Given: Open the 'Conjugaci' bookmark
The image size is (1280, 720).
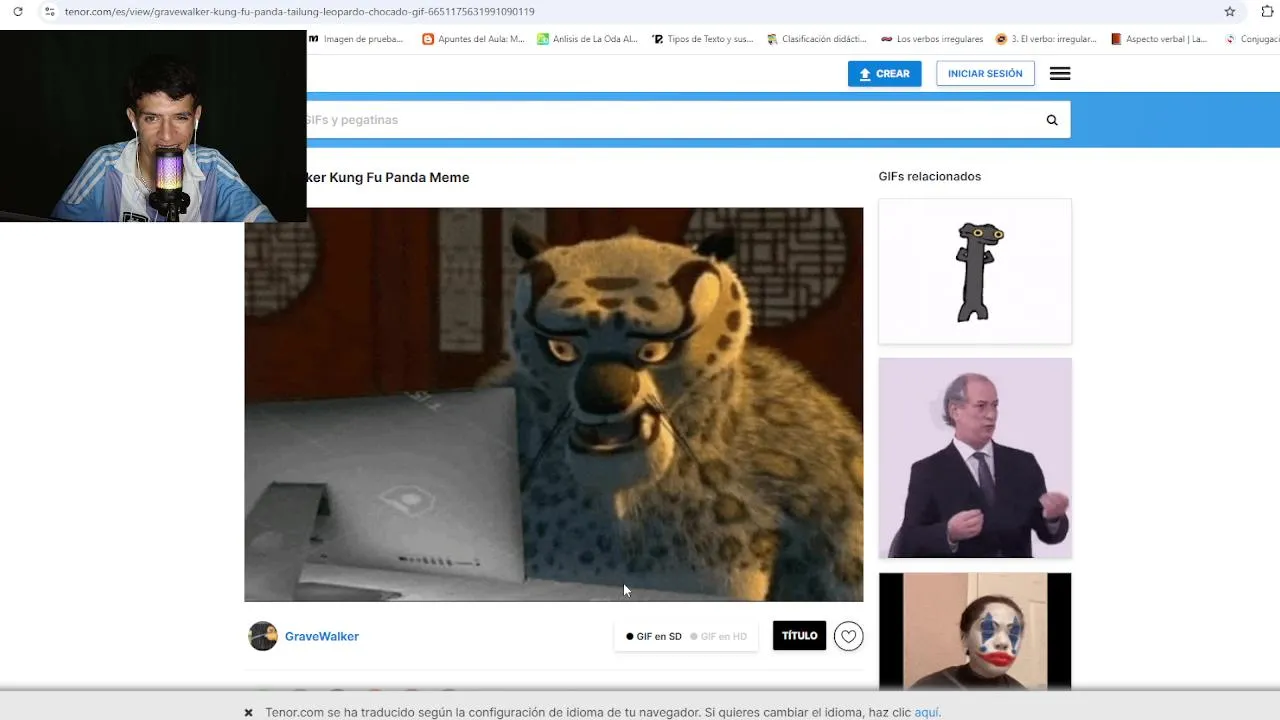Looking at the screenshot, I should point(1252,39).
